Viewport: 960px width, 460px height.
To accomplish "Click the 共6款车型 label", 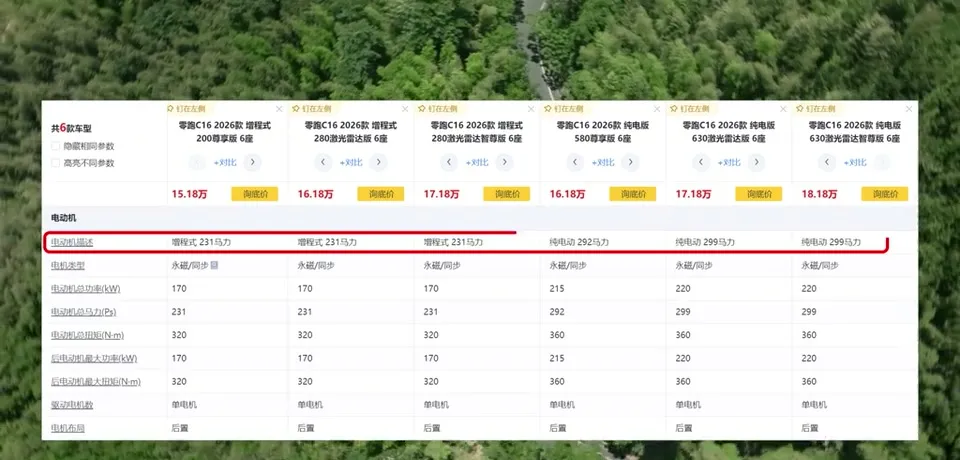I will point(71,129).
